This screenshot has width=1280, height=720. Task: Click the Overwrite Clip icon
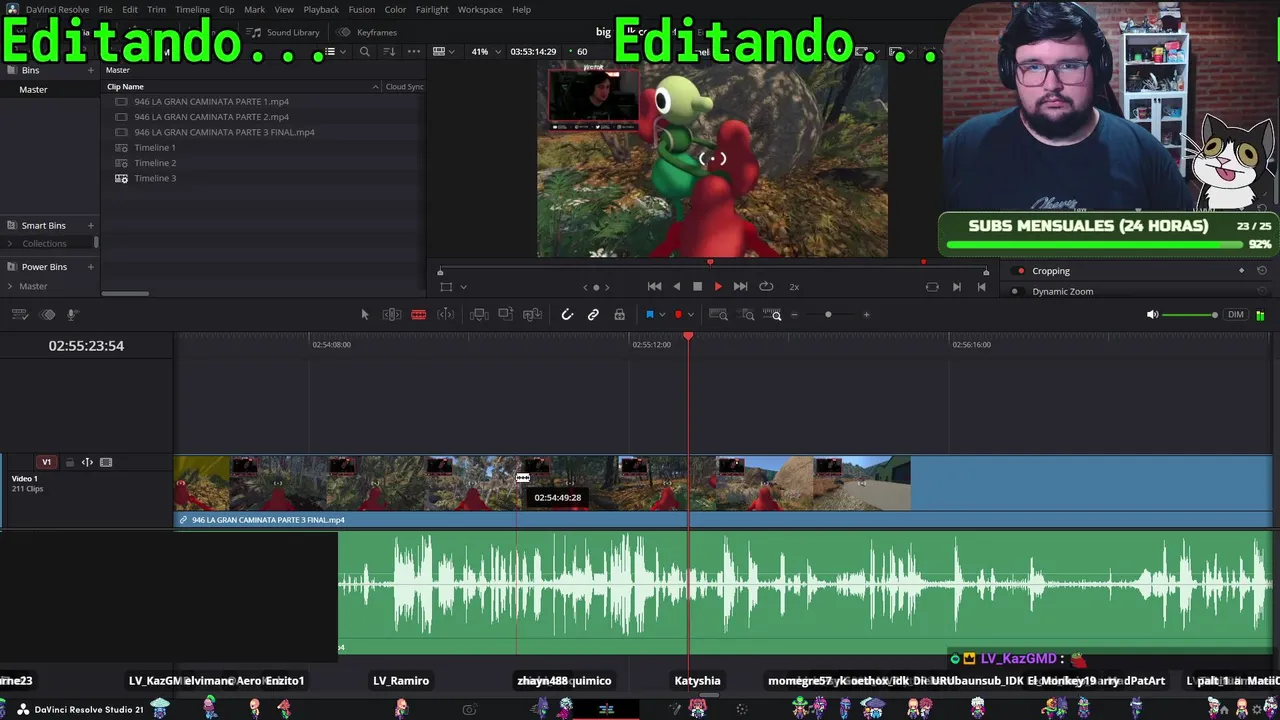[506, 315]
